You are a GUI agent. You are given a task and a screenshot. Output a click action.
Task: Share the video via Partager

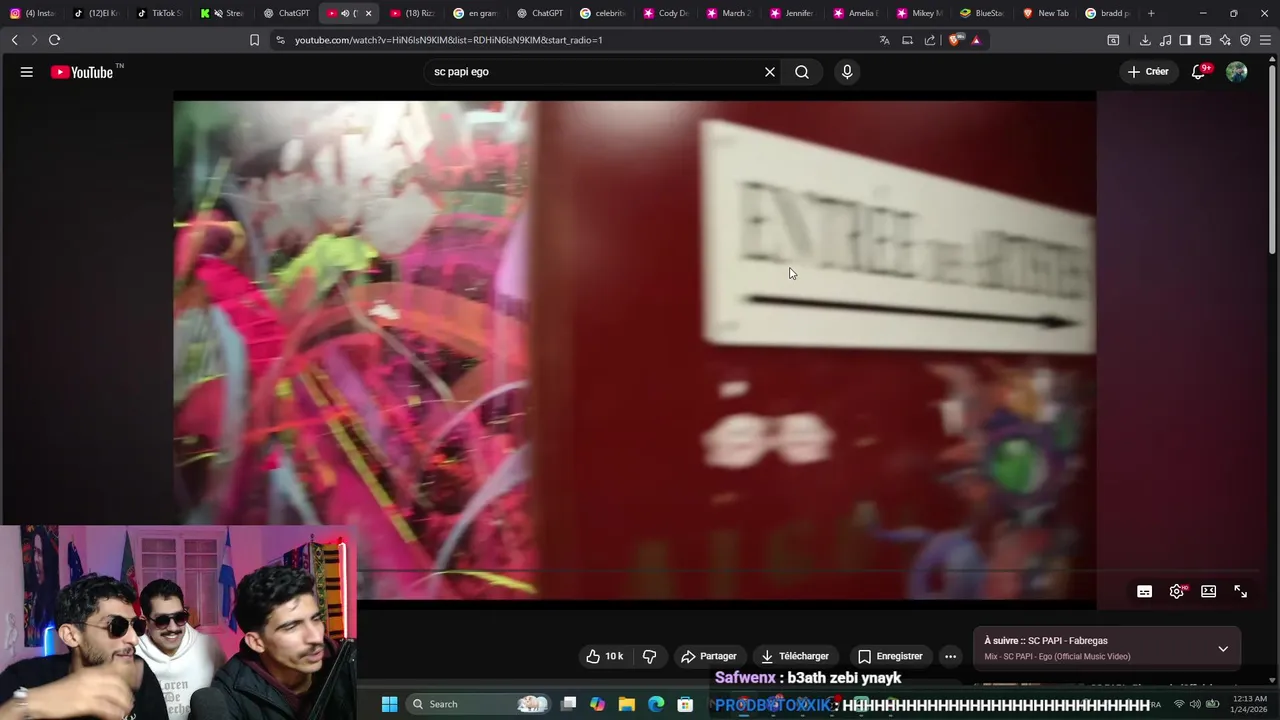click(709, 656)
